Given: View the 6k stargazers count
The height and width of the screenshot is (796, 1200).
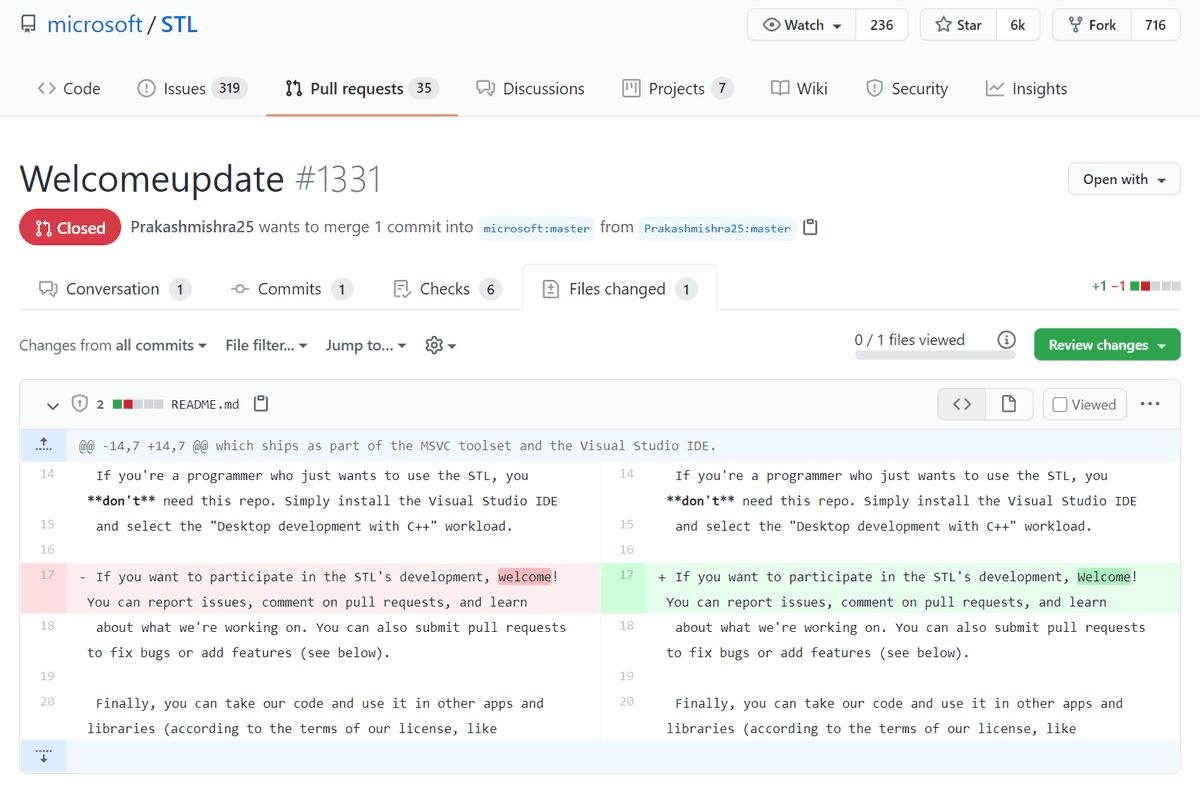Looking at the screenshot, I should point(1018,25).
